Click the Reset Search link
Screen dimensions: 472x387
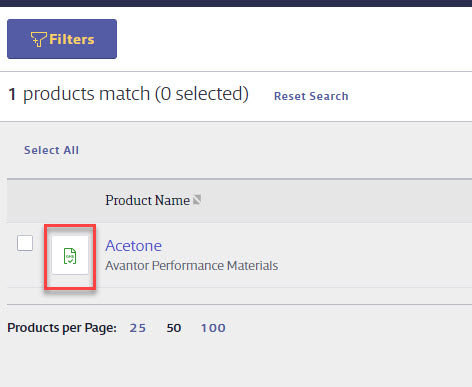(311, 96)
